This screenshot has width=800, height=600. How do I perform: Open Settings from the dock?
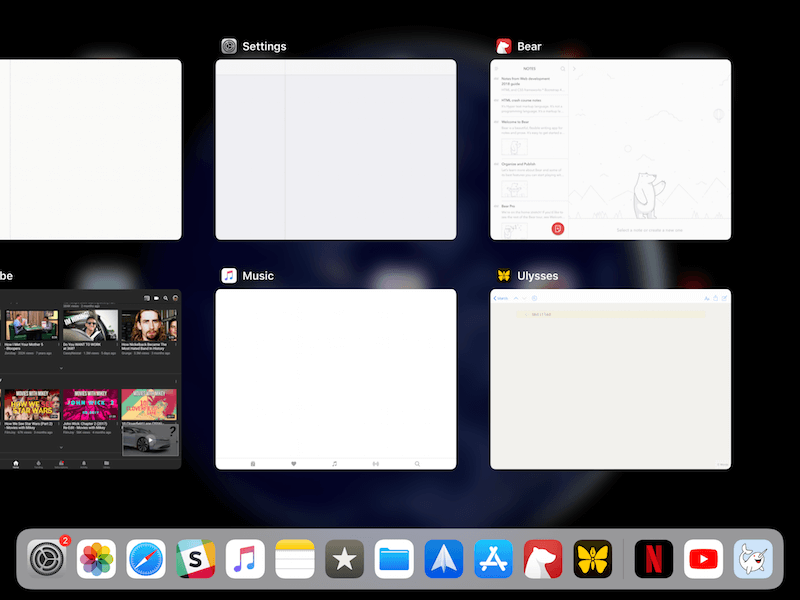click(x=47, y=560)
